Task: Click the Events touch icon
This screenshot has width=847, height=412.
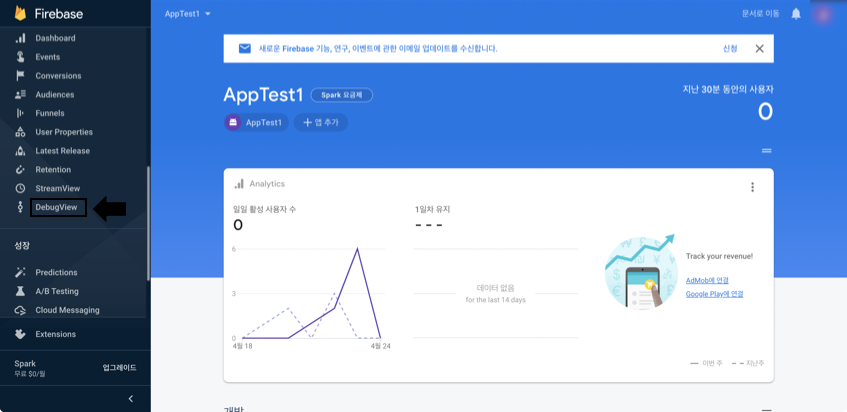Action: (20, 57)
